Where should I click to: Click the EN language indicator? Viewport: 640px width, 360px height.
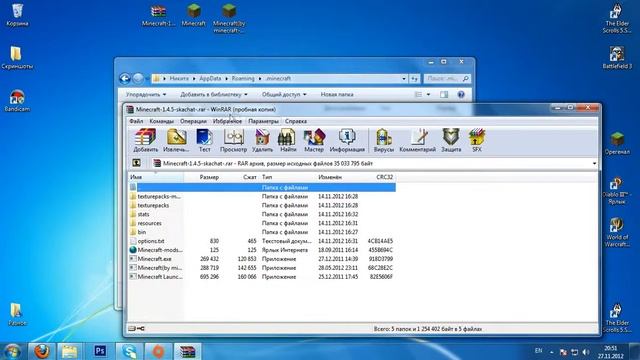538,351
